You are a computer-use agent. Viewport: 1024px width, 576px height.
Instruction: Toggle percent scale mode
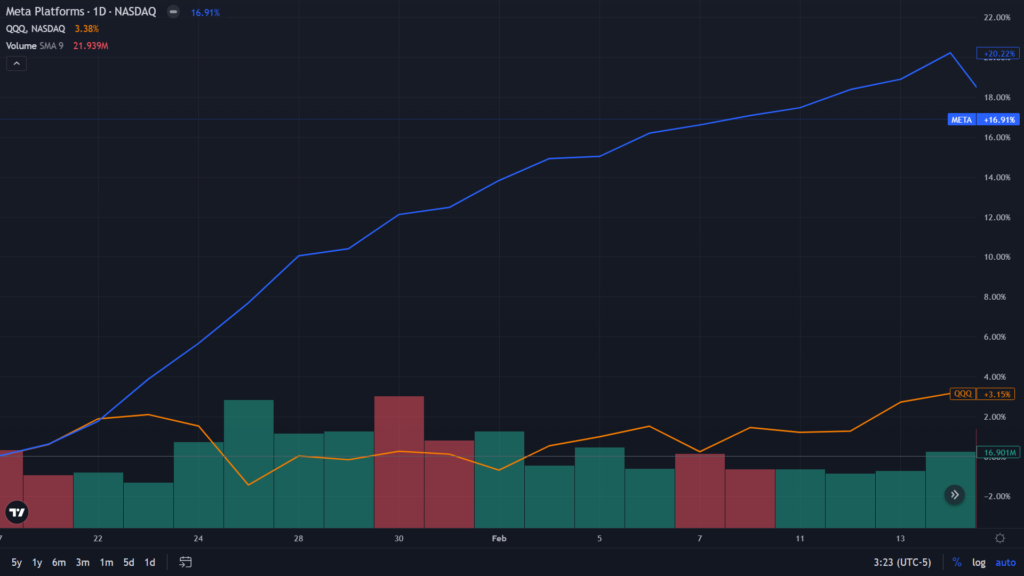tap(957, 562)
